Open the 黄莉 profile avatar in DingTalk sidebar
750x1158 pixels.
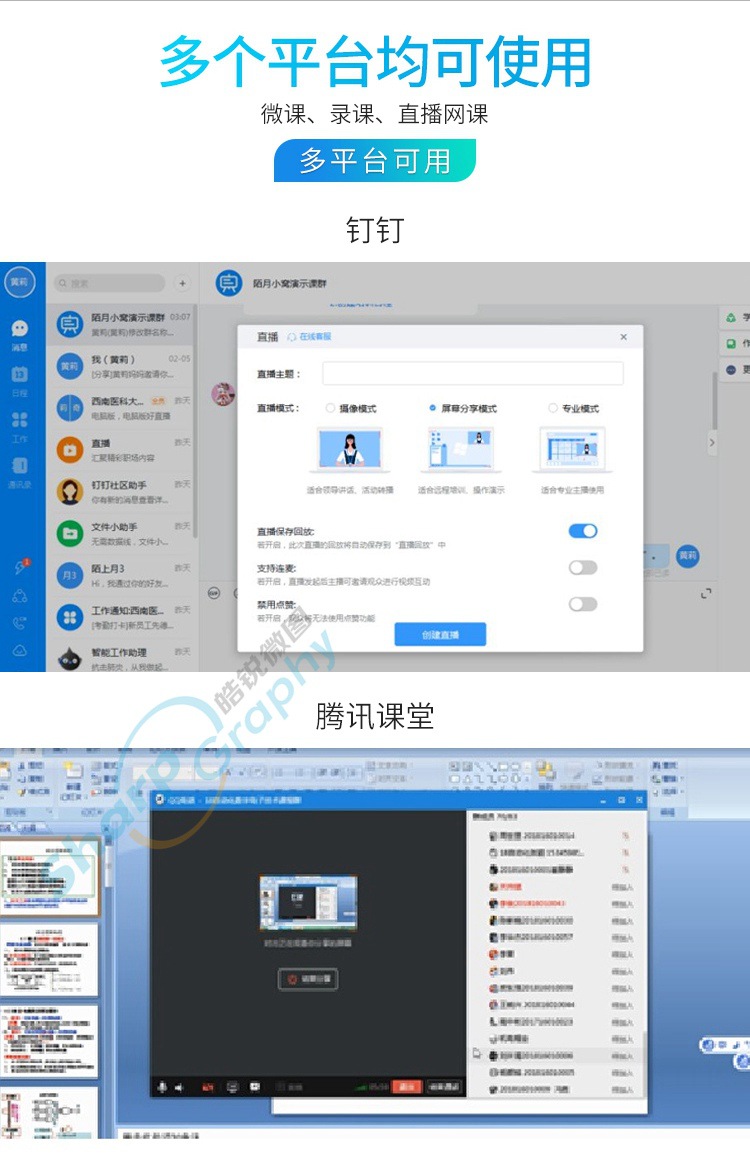[19, 282]
